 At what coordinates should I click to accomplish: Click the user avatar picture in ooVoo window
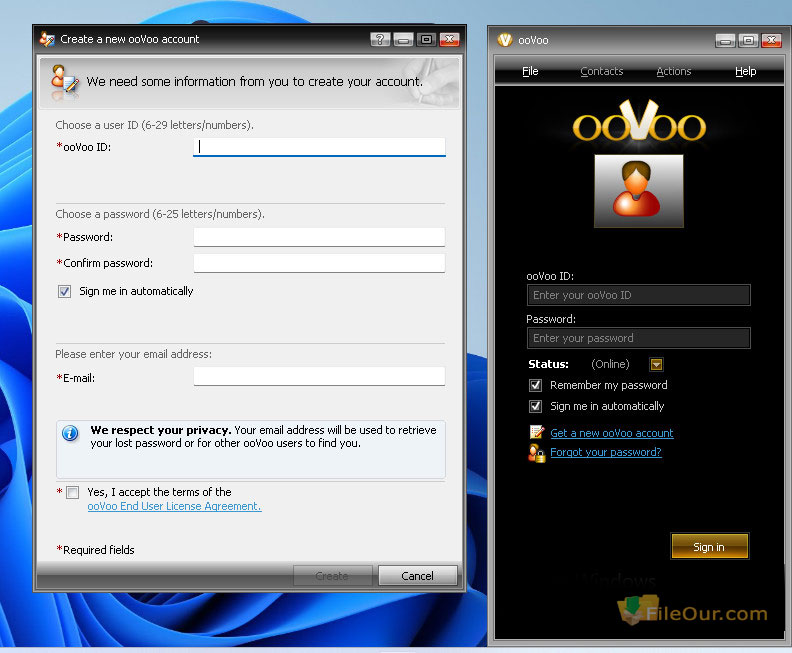[638, 191]
